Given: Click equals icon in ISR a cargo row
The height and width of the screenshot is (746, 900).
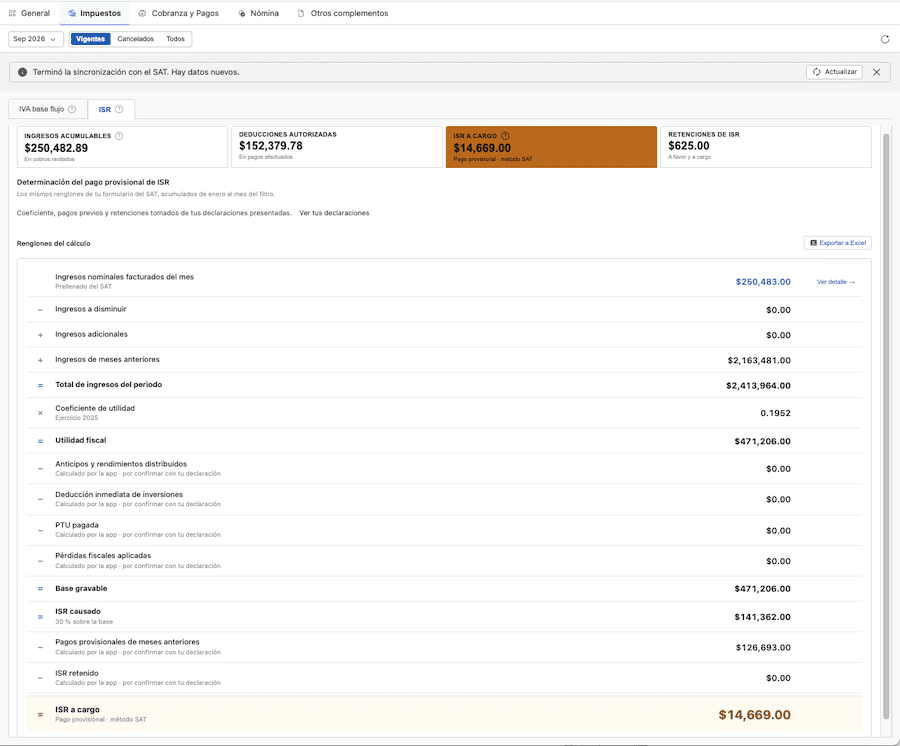Looking at the screenshot, I should 40,714.
